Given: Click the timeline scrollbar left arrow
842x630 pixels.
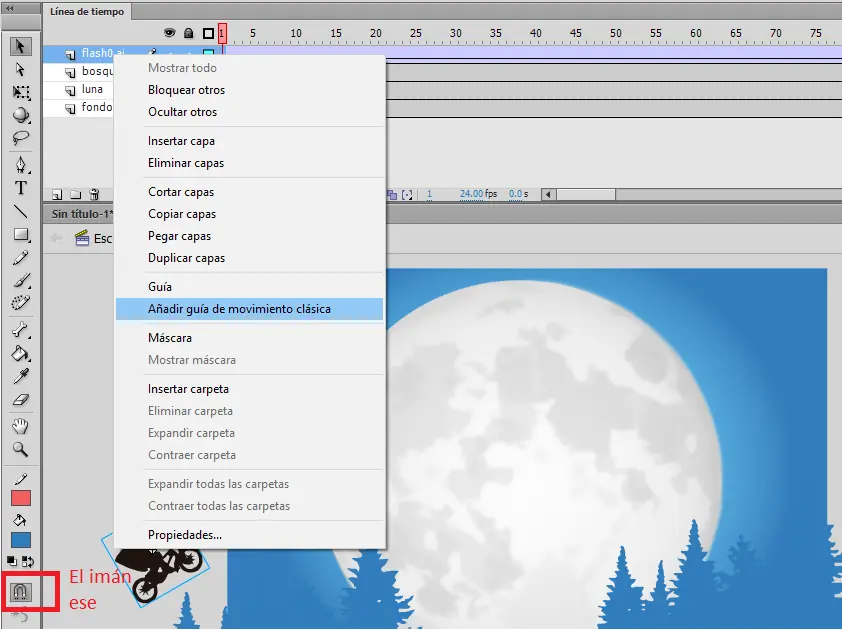Looking at the screenshot, I should [x=548, y=194].
